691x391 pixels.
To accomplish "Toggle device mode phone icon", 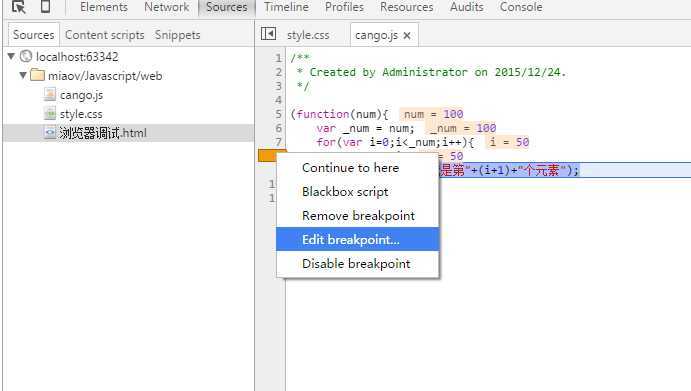I will tap(45, 7).
